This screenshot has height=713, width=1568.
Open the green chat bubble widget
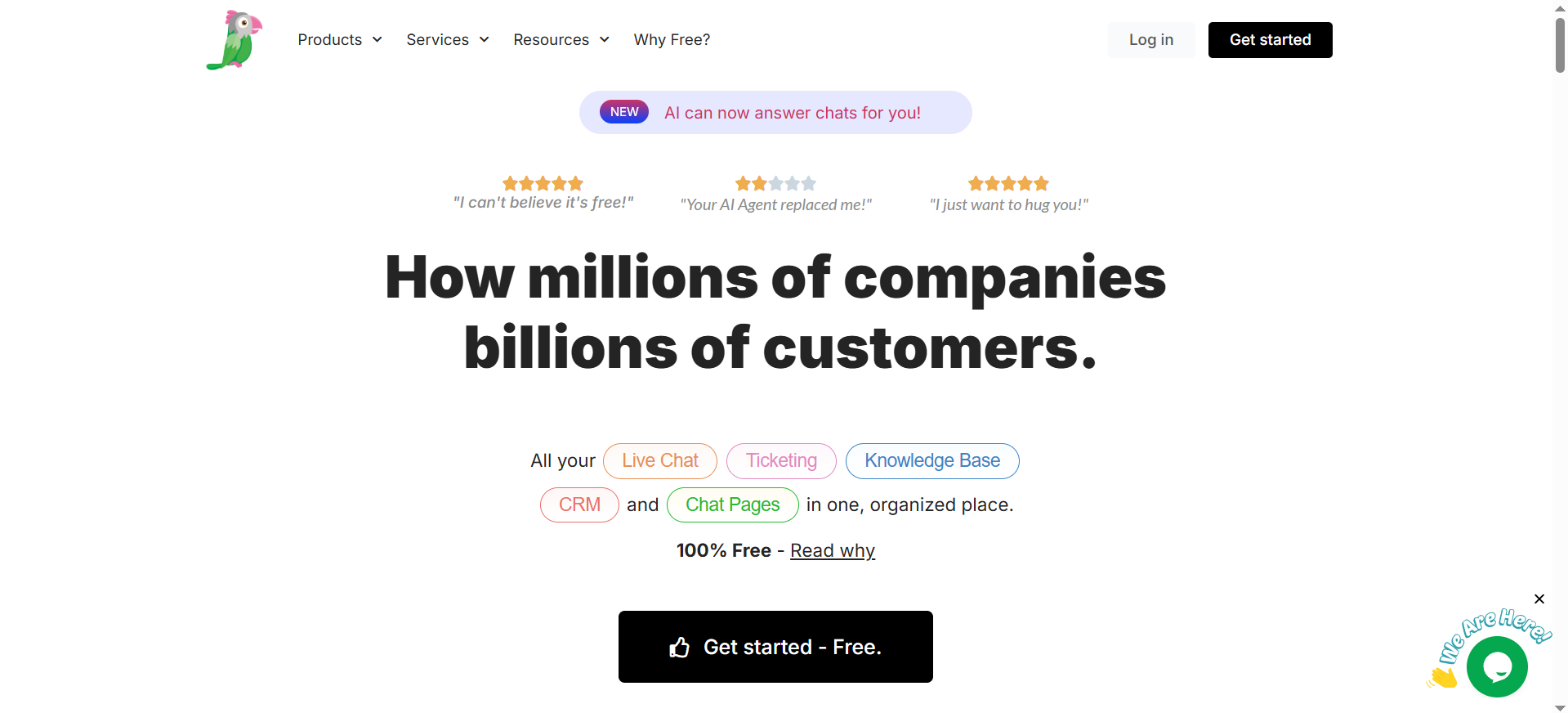point(1497,667)
